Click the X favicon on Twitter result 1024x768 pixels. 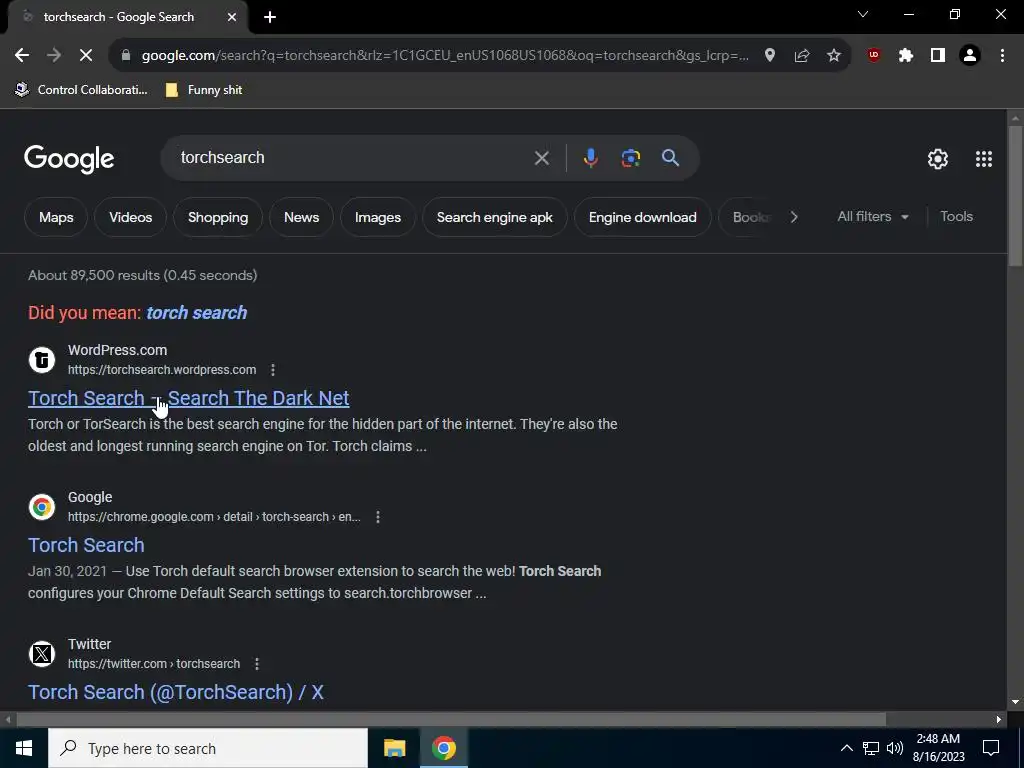point(42,654)
